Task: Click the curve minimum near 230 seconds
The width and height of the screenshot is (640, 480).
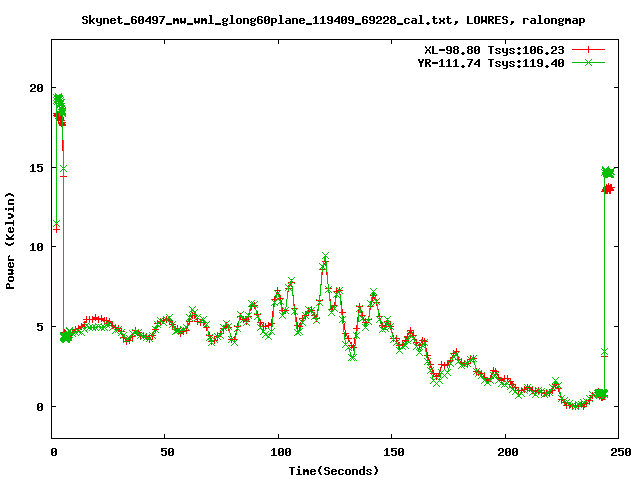Action: point(574,405)
